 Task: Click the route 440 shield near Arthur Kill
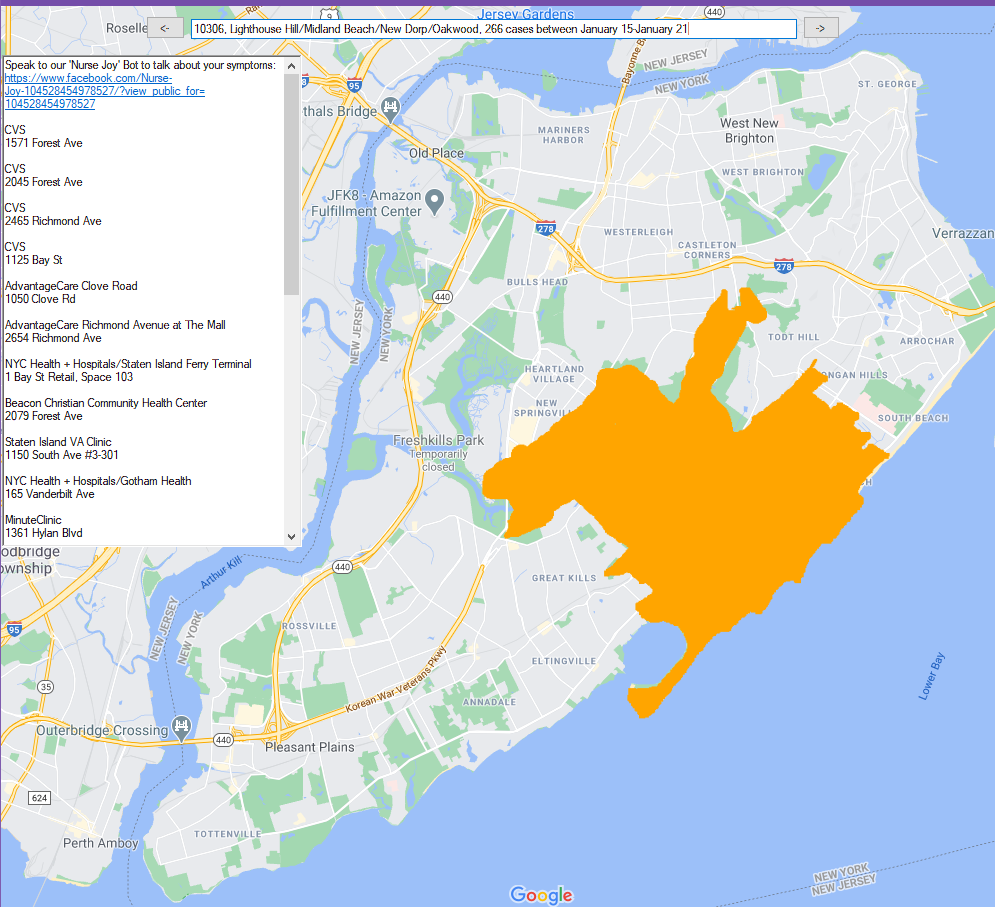point(343,567)
